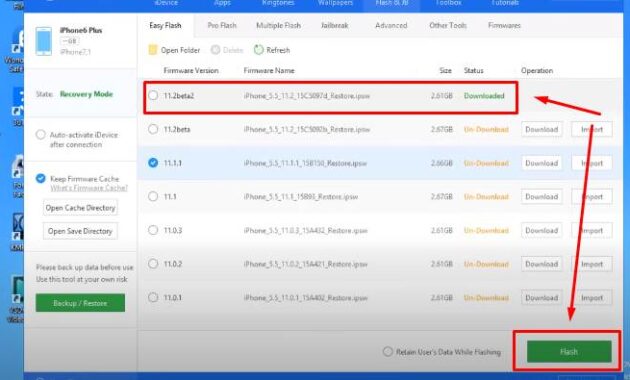
Task: Click the Recovery Mode state text
Action: [86, 94]
